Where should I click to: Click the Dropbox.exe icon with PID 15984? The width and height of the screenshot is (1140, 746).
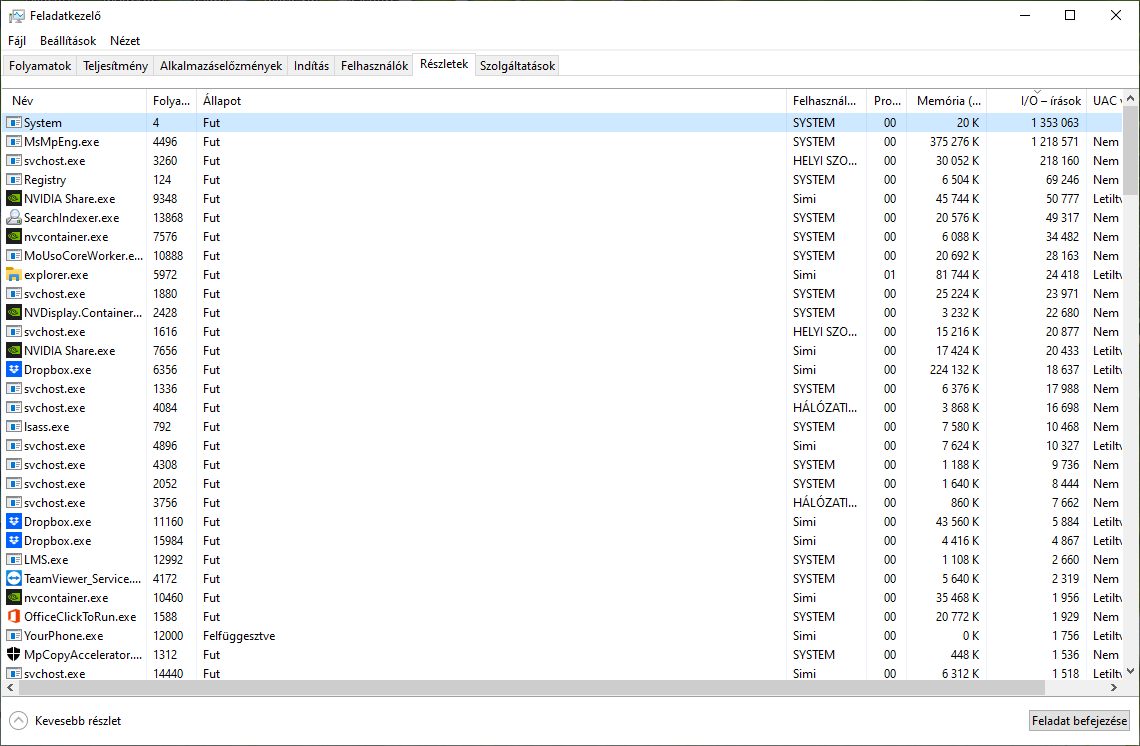[x=13, y=540]
